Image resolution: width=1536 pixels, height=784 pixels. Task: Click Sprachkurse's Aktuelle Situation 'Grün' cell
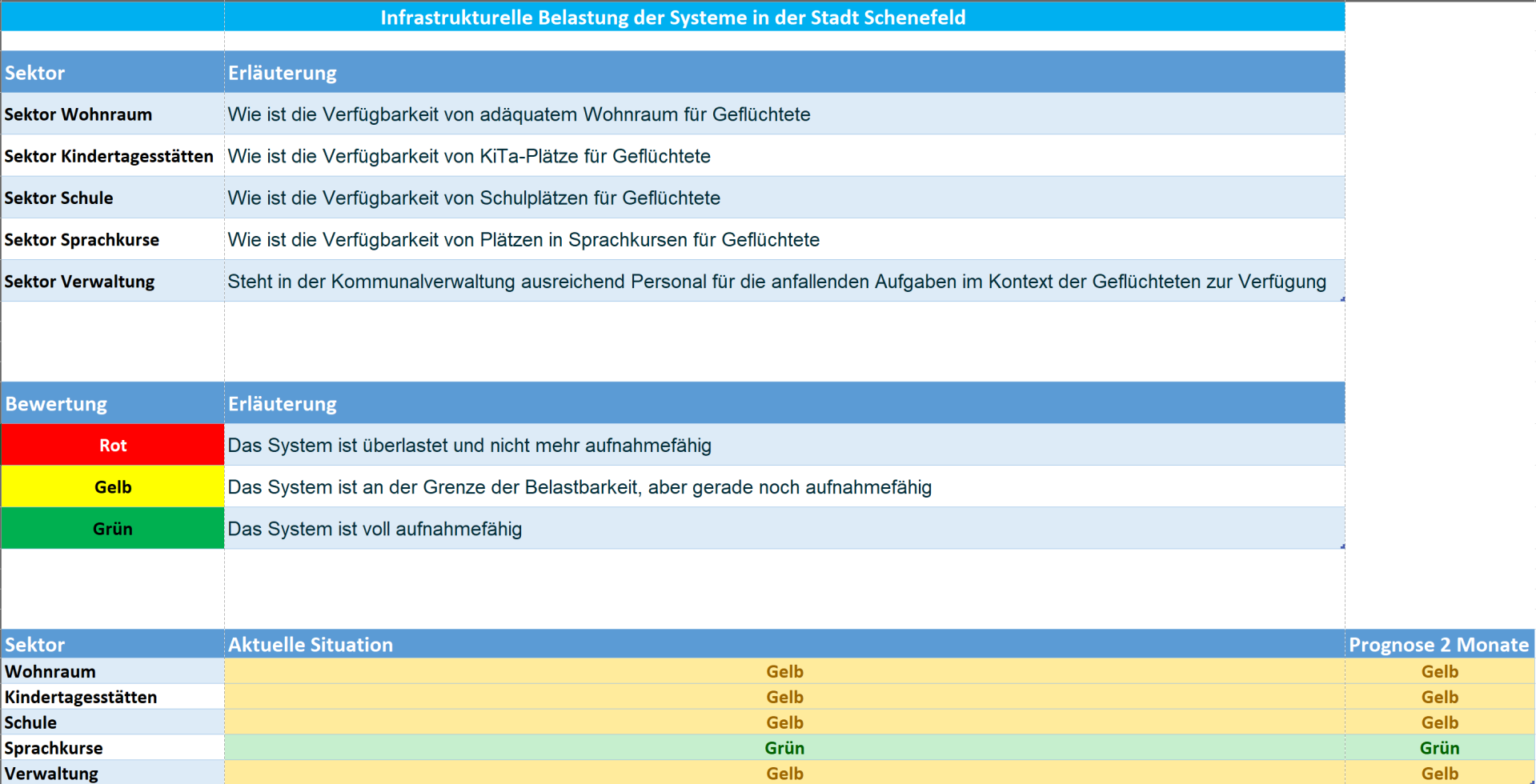pyautogui.click(x=784, y=748)
